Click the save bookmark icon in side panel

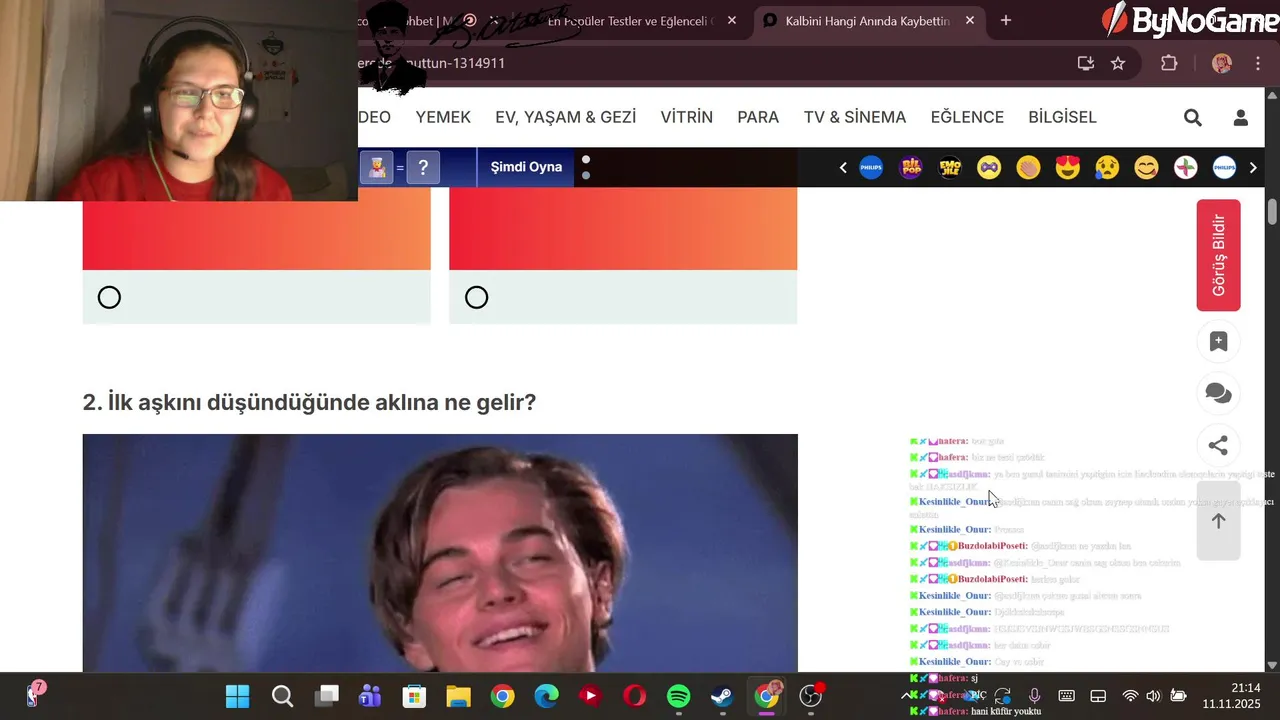[x=1218, y=342]
